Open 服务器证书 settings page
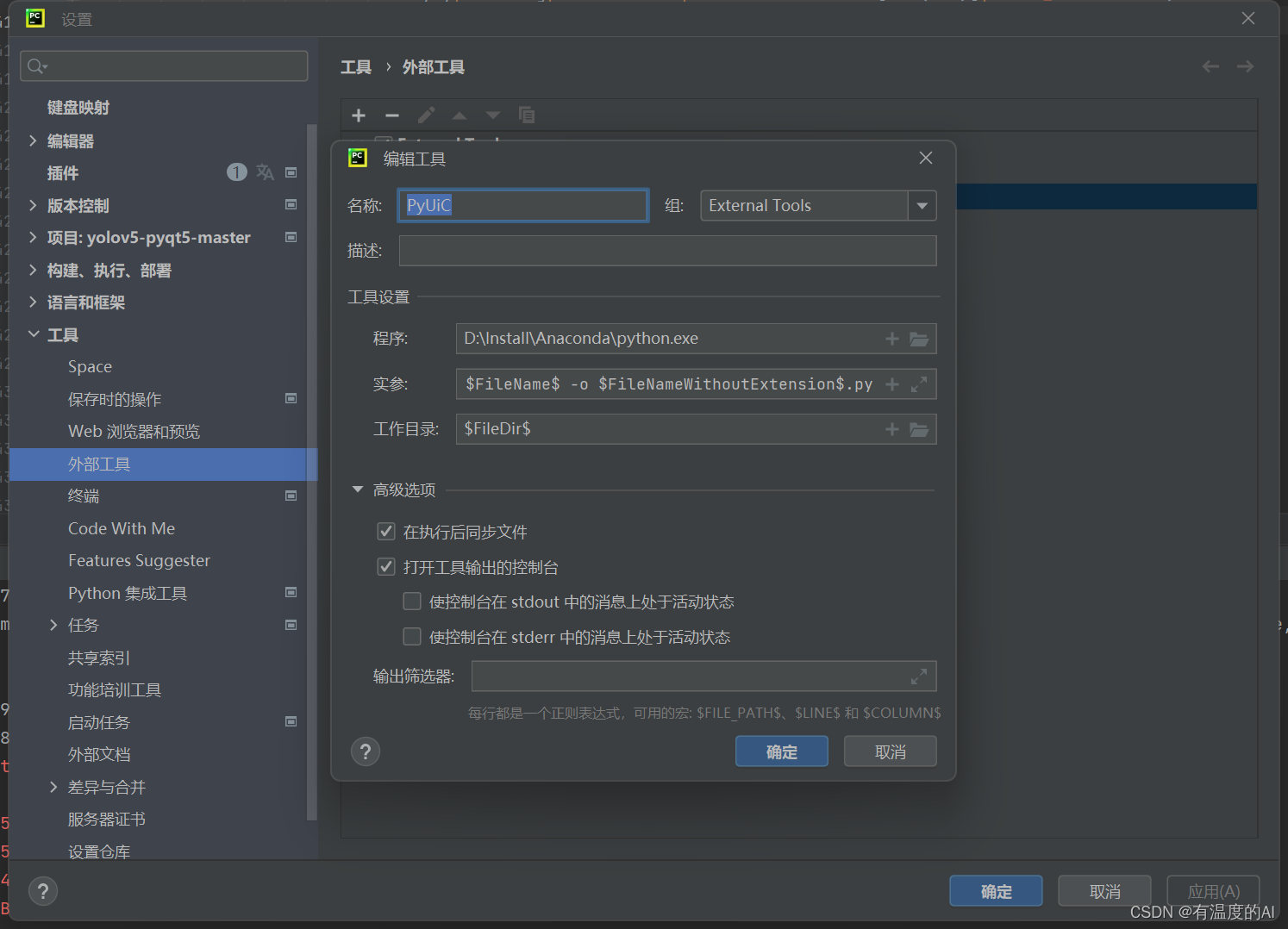The image size is (1288, 929). coord(107,819)
